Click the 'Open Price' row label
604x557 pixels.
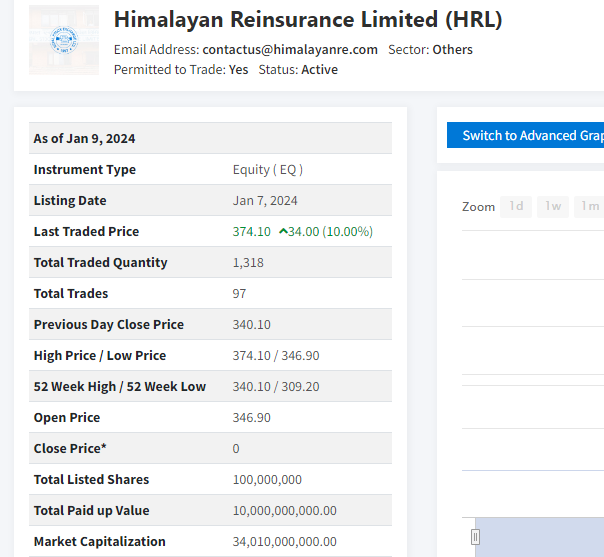(67, 418)
